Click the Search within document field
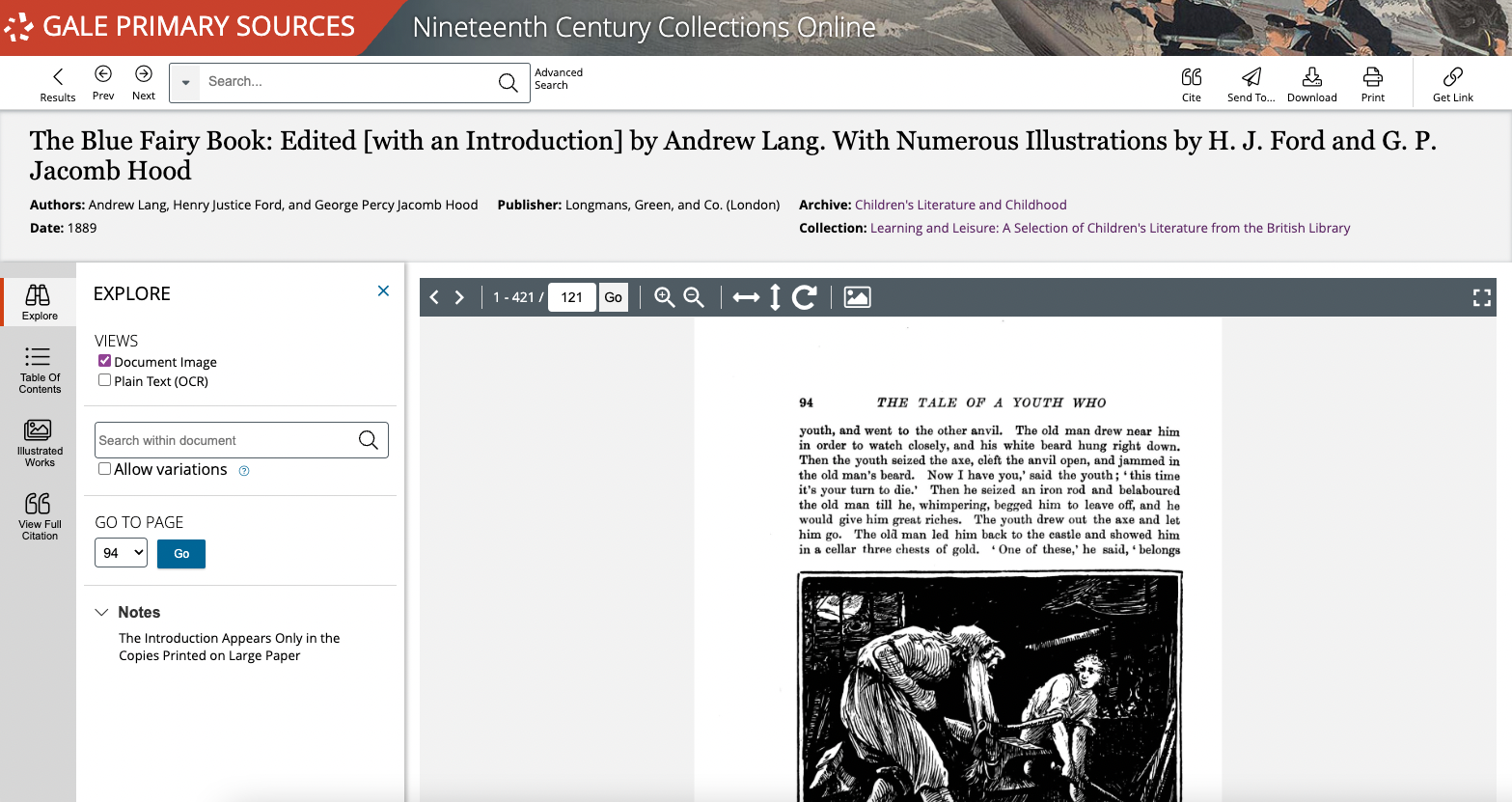This screenshot has height=802, width=1512. 224,440
